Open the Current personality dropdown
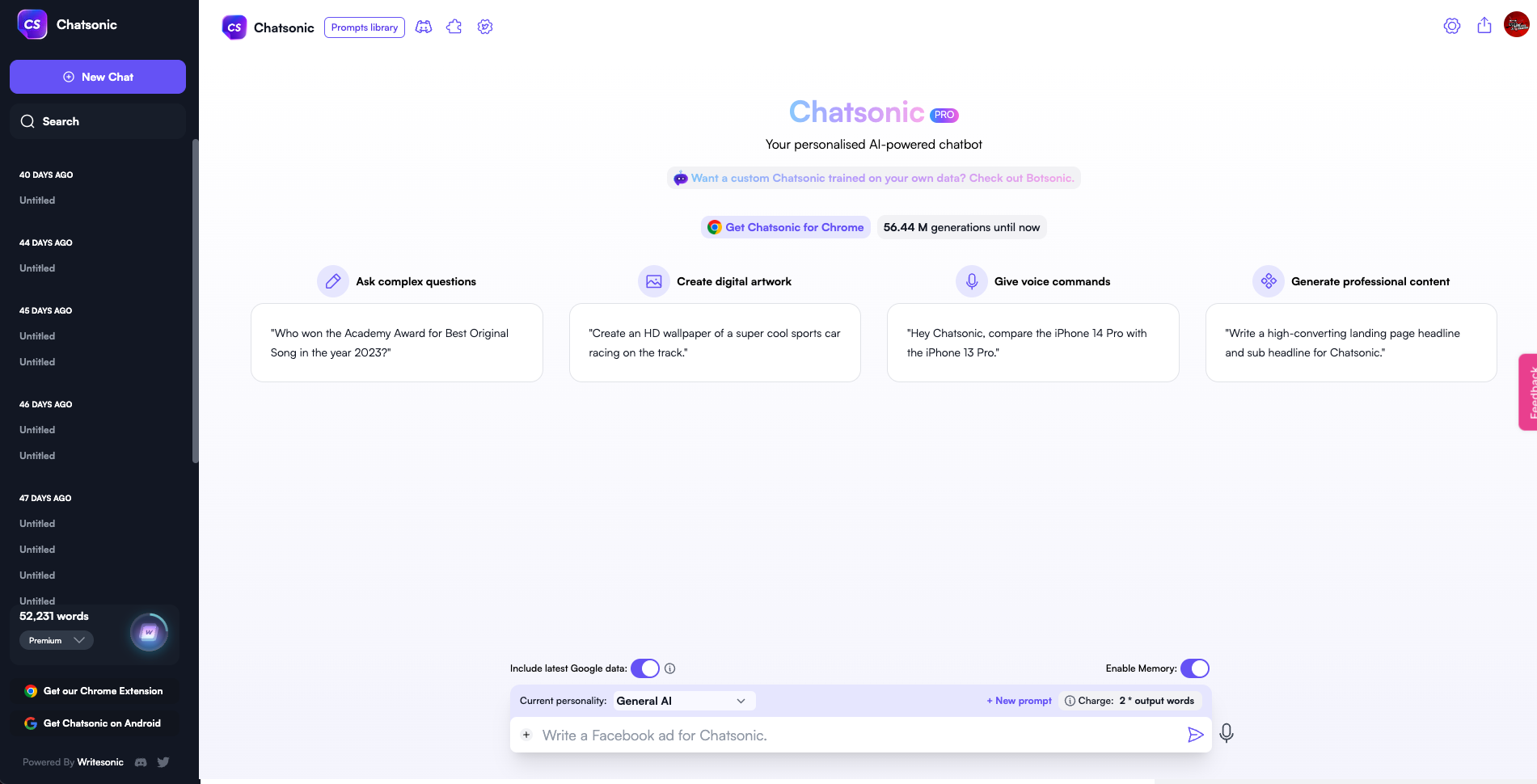The width and height of the screenshot is (1537, 784). (682, 701)
